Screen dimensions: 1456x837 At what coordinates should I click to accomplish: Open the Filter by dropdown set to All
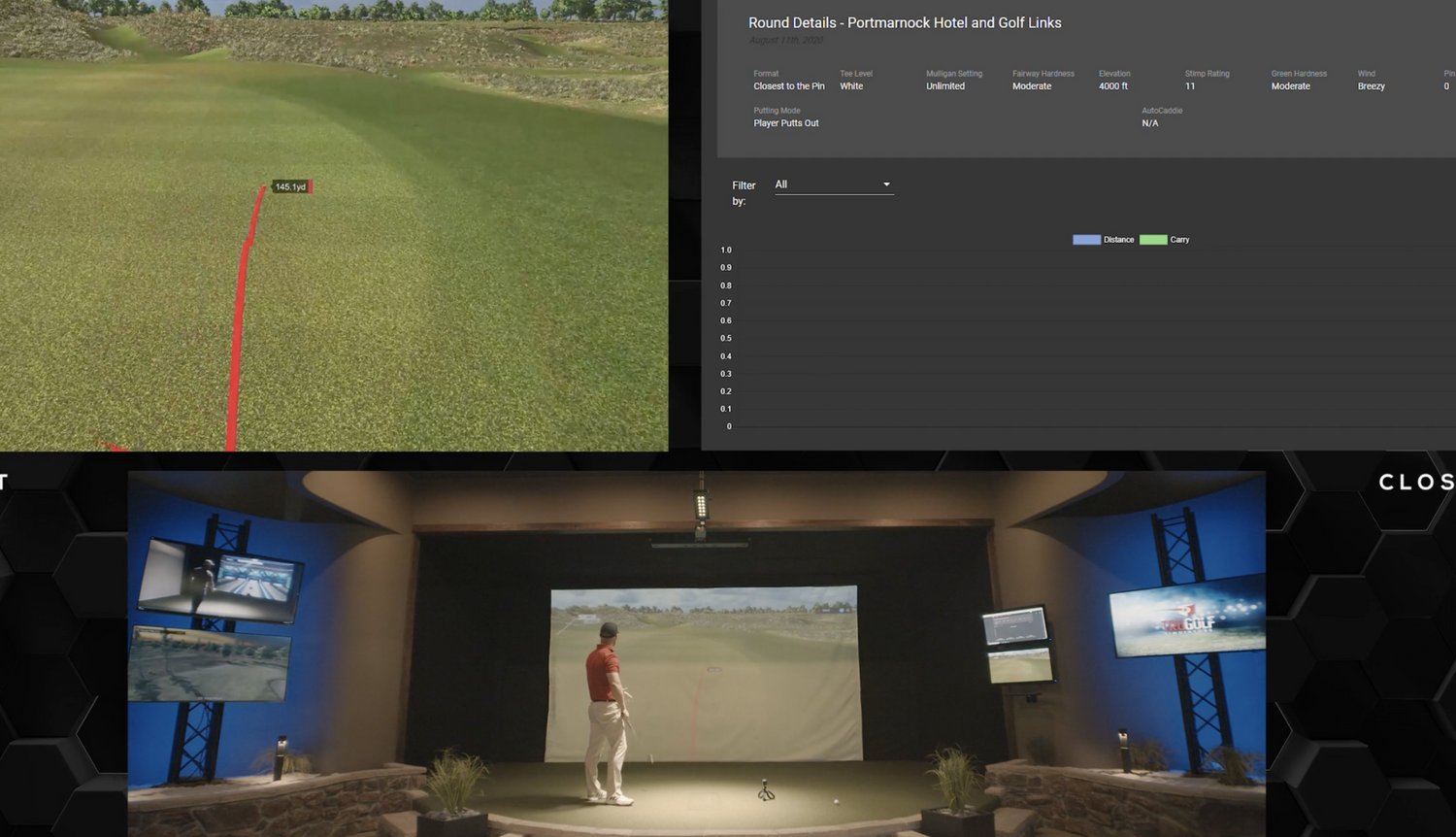[x=833, y=184]
